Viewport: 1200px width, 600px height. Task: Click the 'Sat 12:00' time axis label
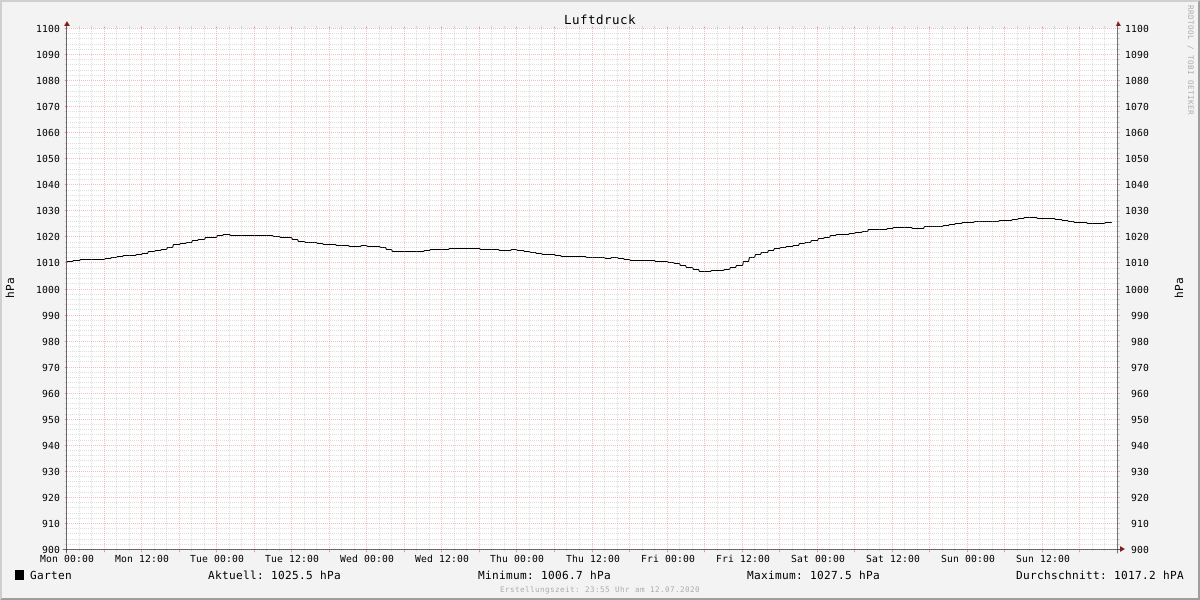(893, 559)
